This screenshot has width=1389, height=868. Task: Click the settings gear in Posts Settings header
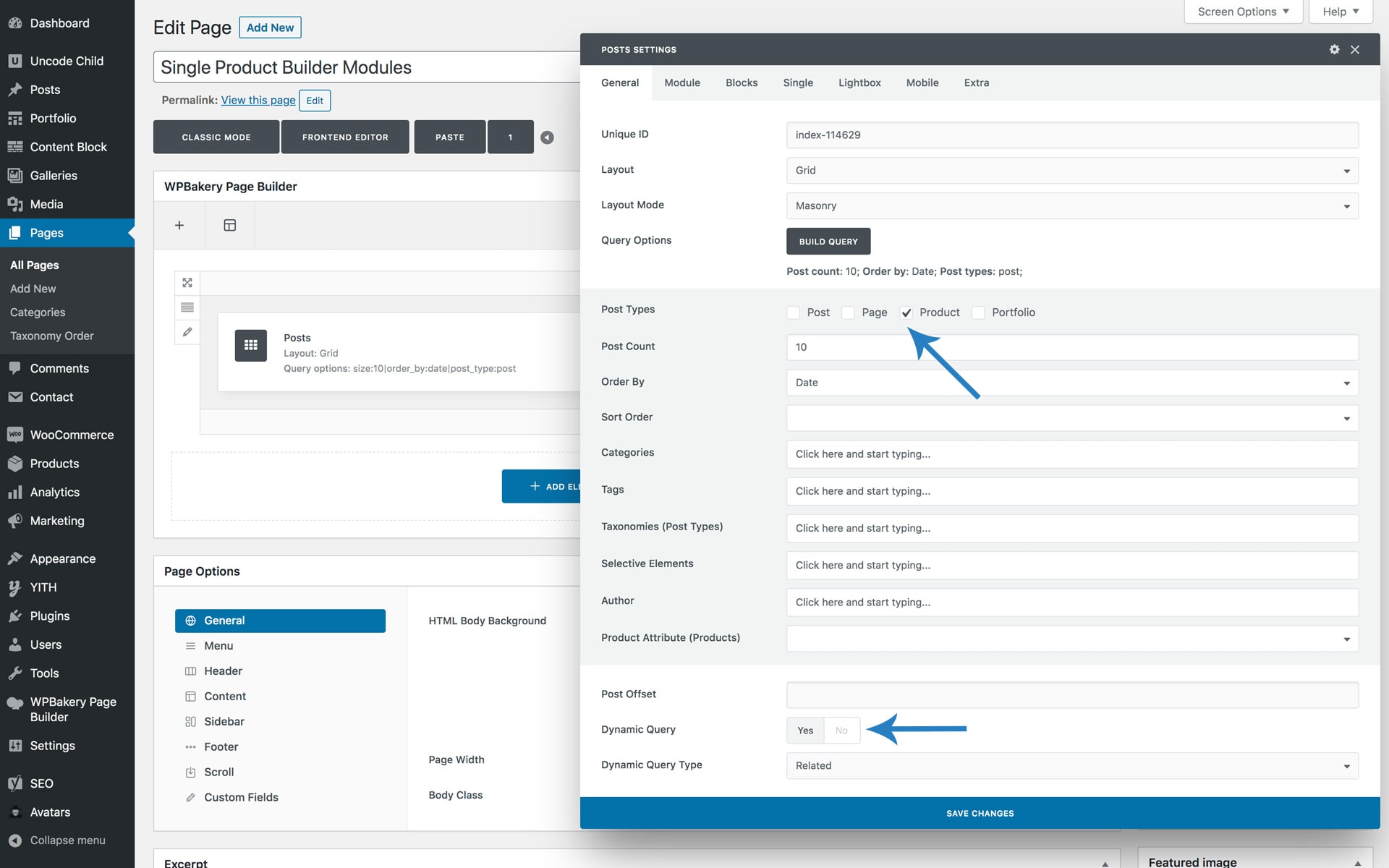[x=1334, y=49]
